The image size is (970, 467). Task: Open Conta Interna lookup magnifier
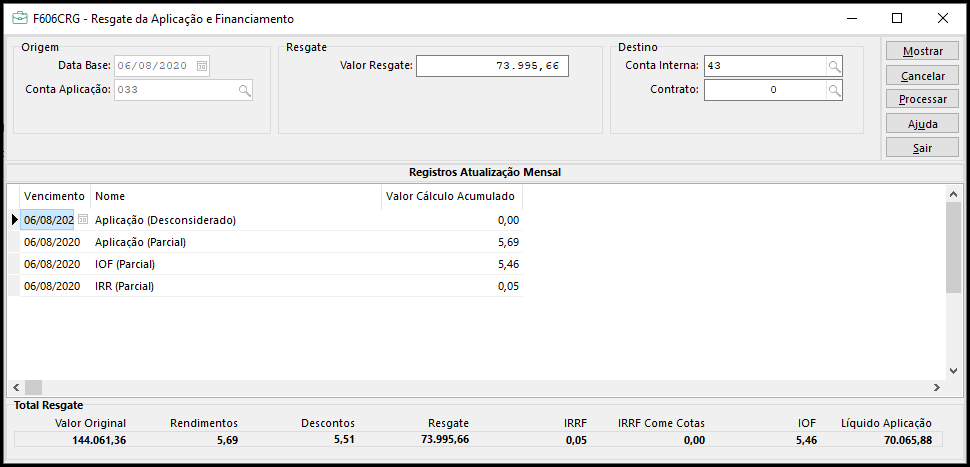pos(835,66)
